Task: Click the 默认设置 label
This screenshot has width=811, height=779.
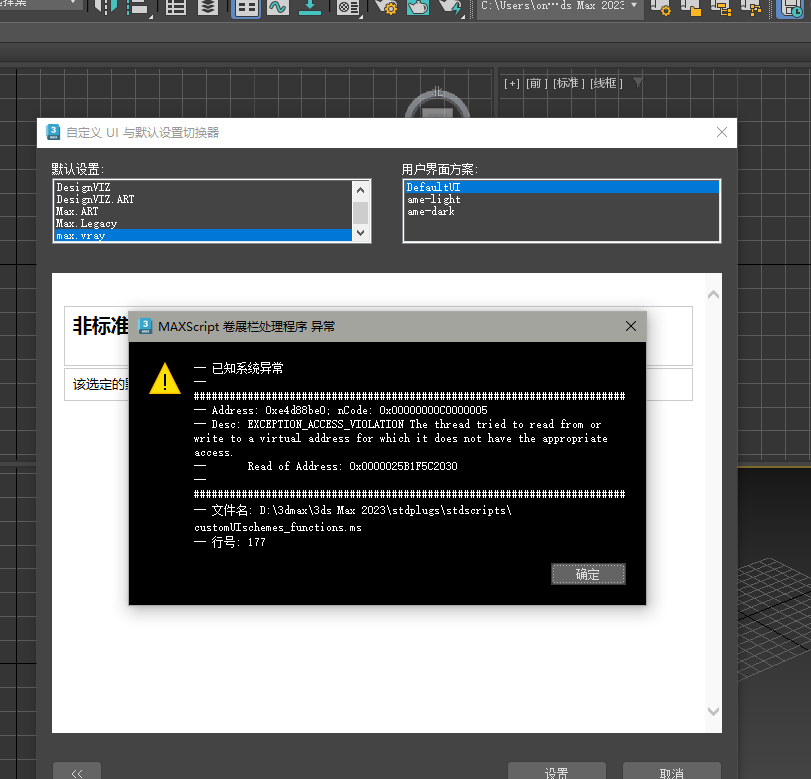Action: (x=78, y=169)
